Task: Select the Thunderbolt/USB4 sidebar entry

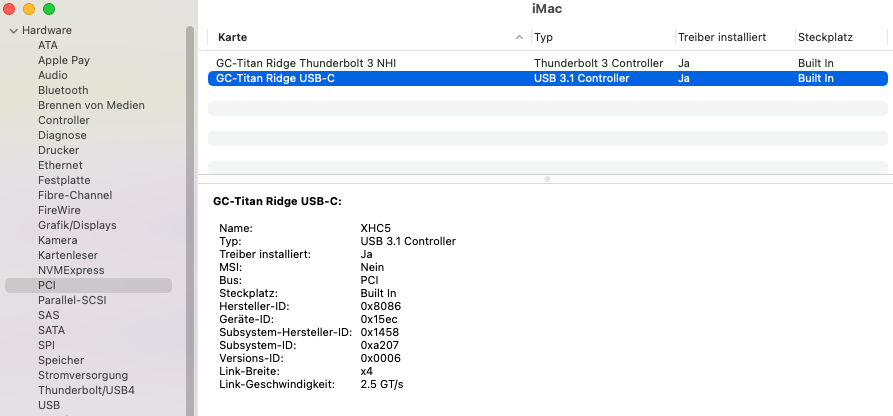Action: 86,390
